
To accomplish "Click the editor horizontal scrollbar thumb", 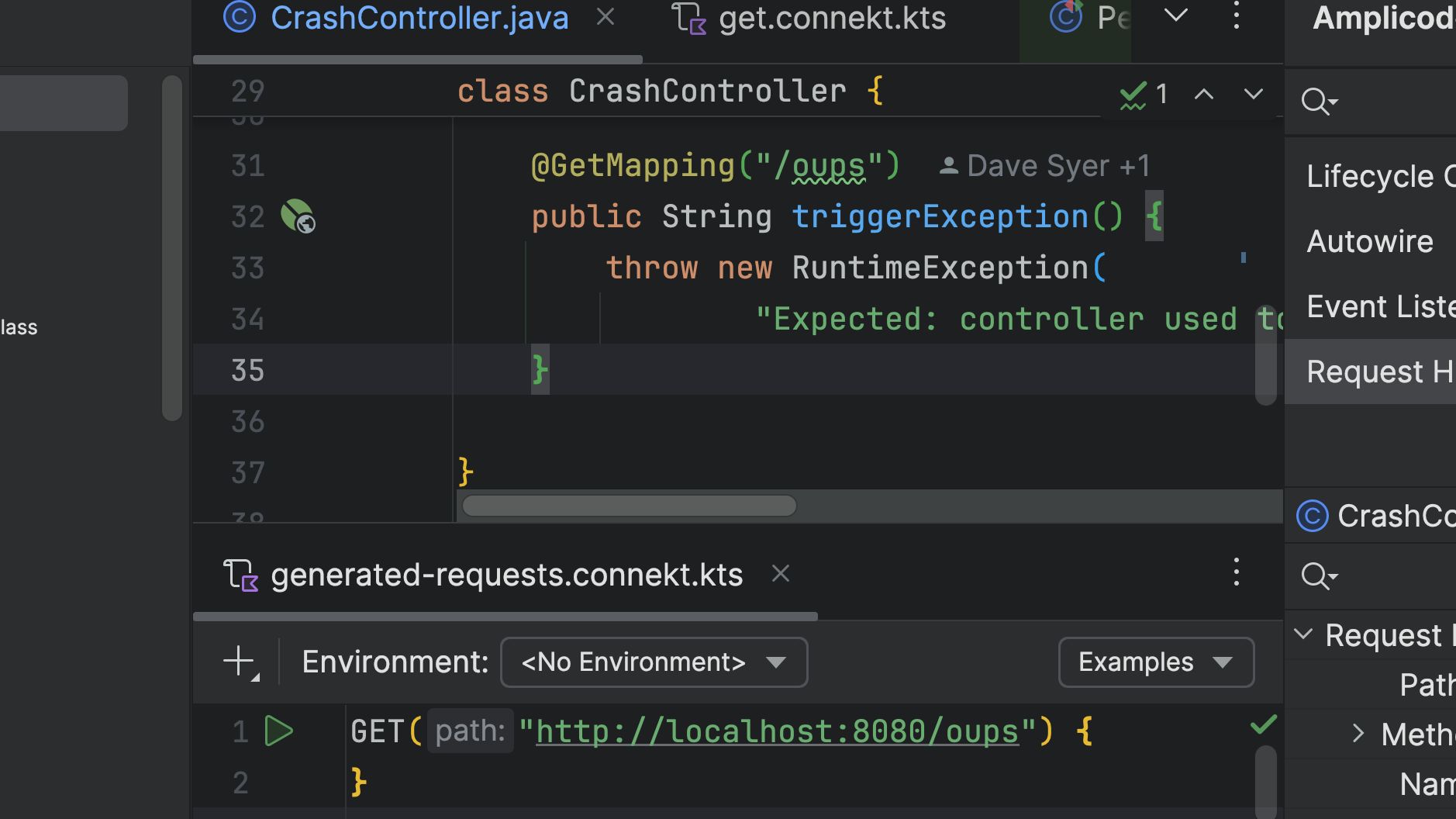I will [629, 506].
